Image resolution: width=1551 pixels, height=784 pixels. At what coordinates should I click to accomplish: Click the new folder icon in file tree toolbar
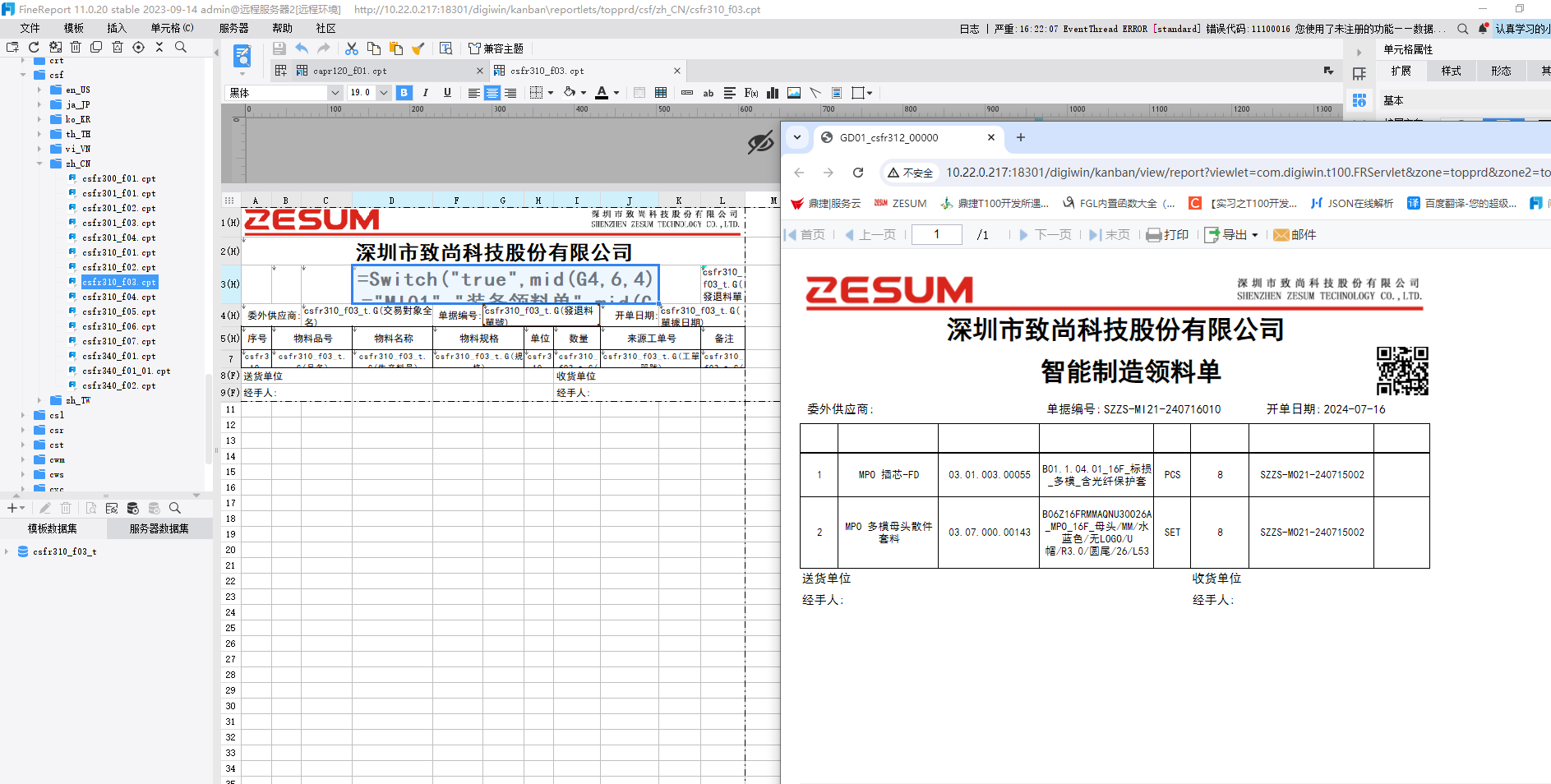pyautogui.click(x=12, y=48)
